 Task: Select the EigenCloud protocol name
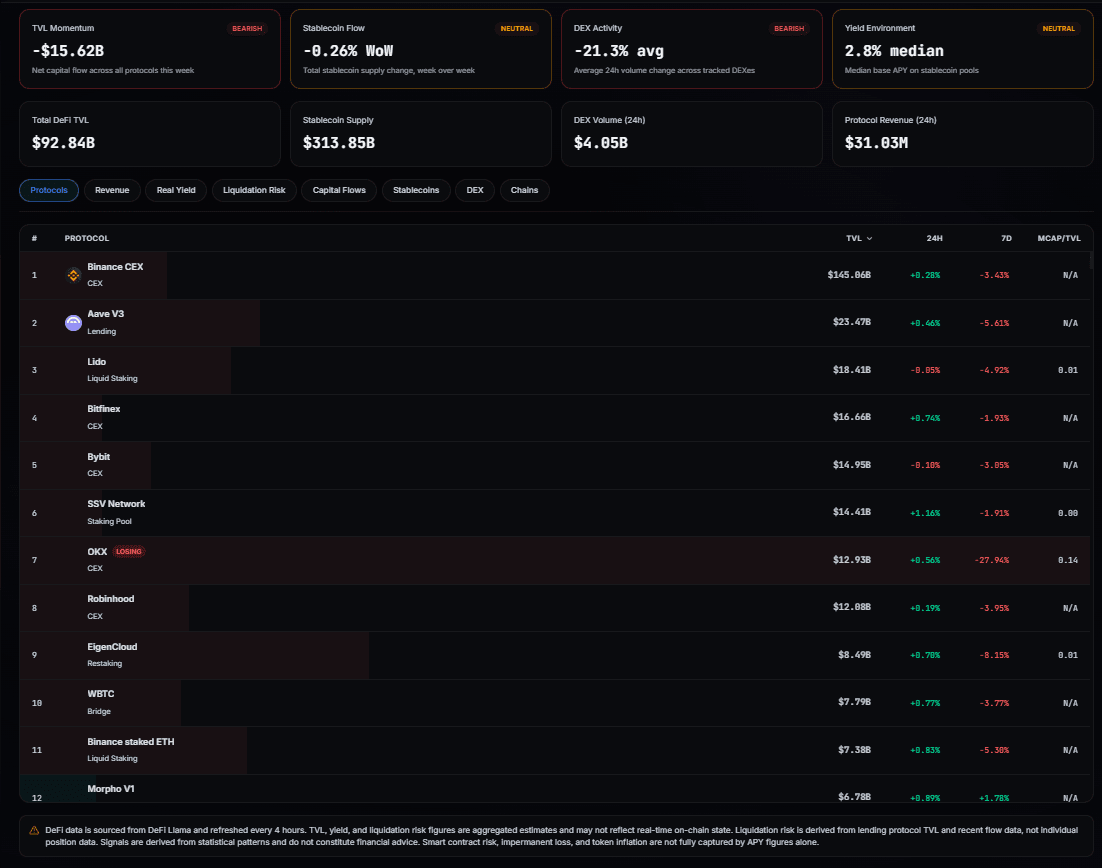[x=112, y=647]
